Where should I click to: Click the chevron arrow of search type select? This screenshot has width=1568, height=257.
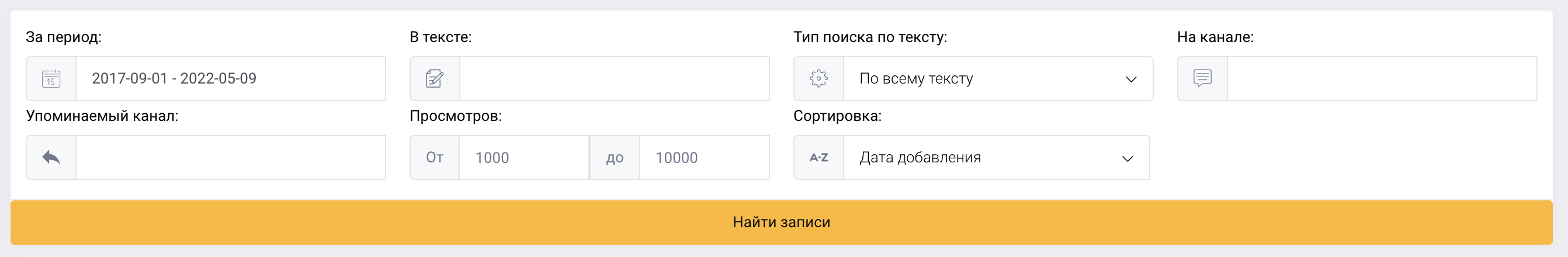click(x=1131, y=79)
